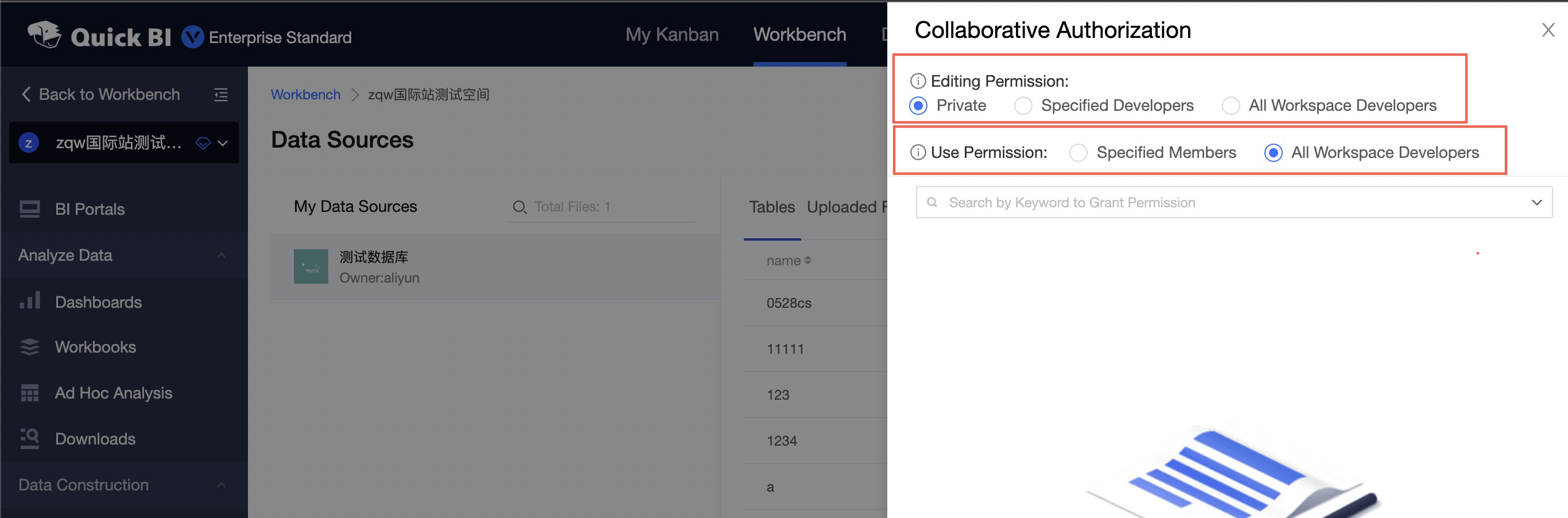
Task: Open the workspace switcher dropdown
Action: 222,142
